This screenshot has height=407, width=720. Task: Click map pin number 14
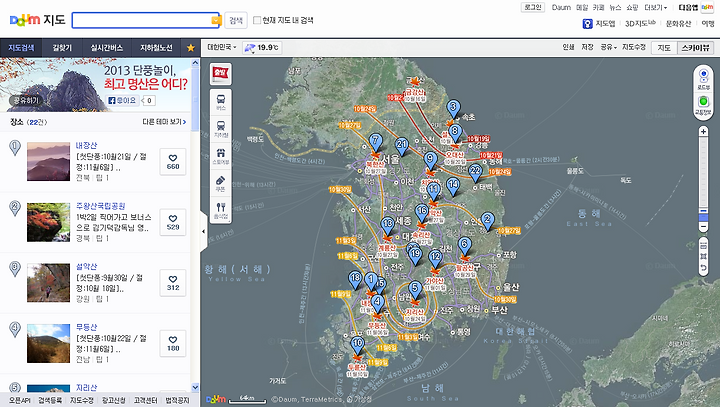(453, 187)
